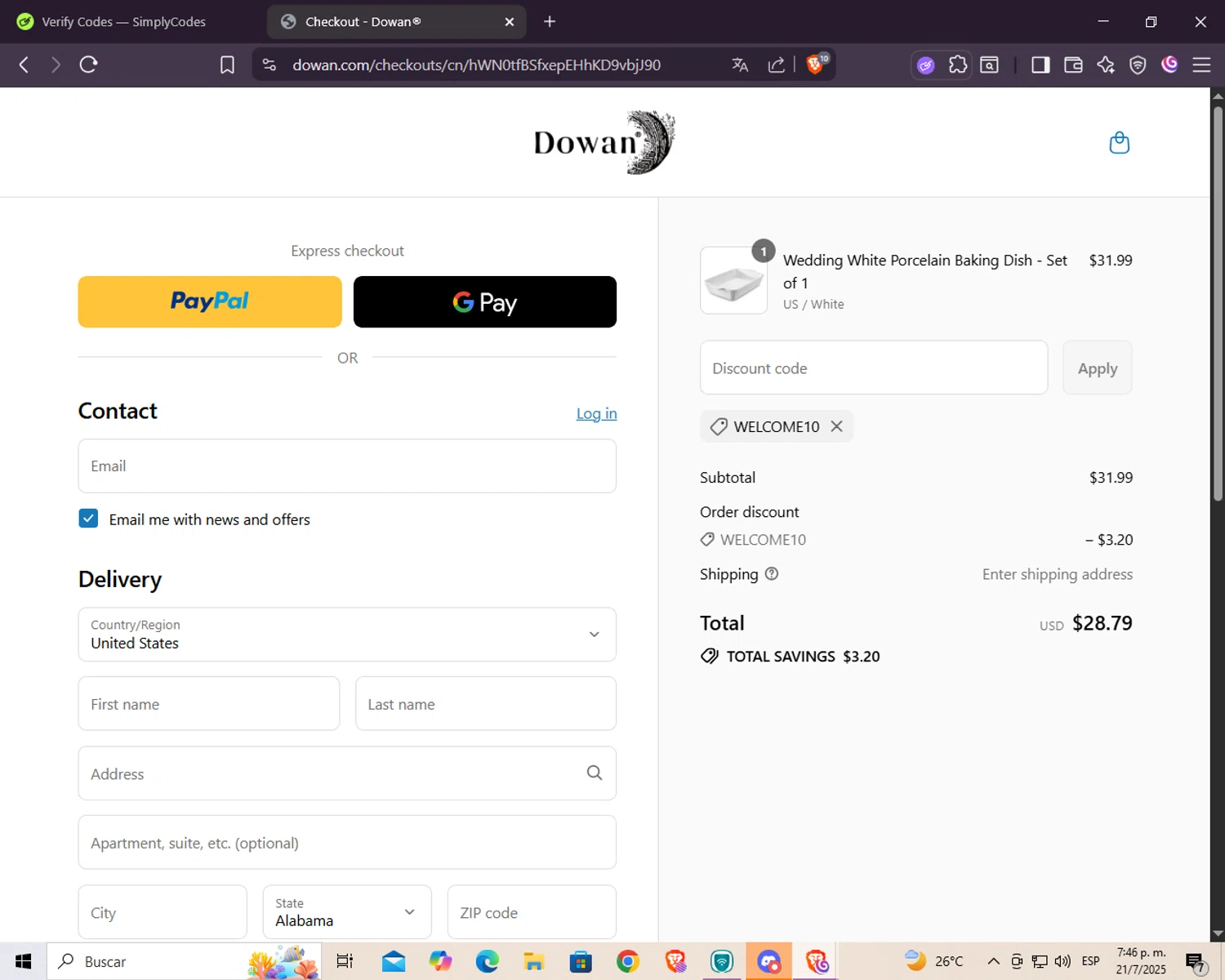This screenshot has height=980, width=1225.
Task: Click the Apply discount button
Action: click(x=1097, y=367)
